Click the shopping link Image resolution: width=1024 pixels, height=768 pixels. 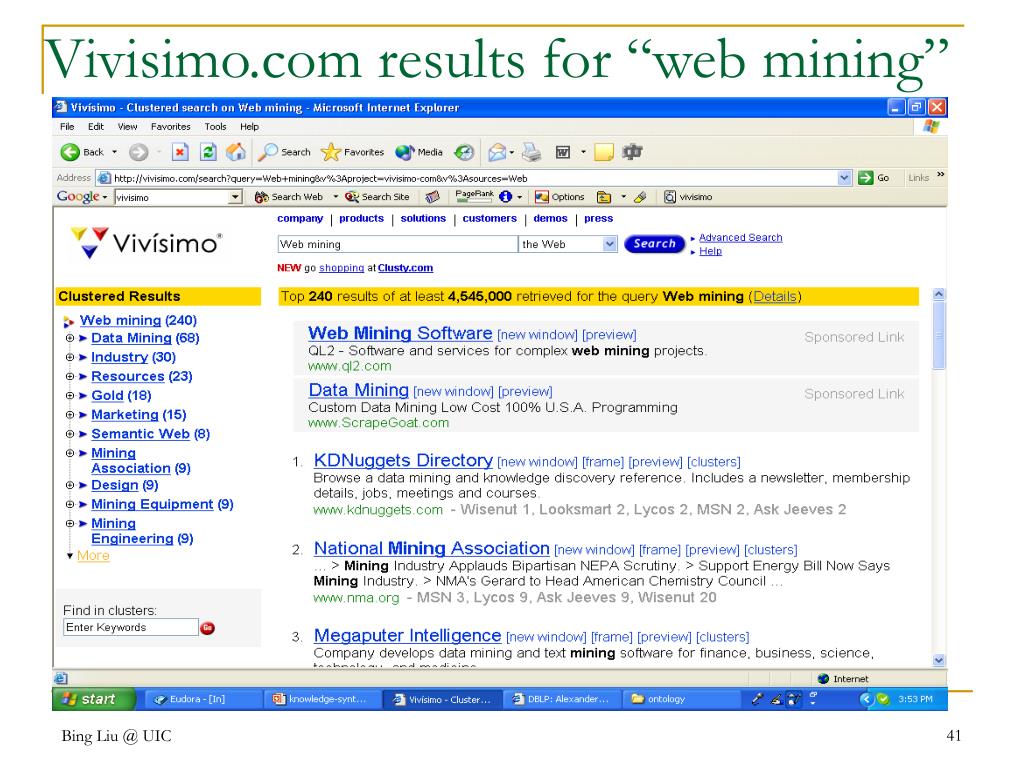click(342, 268)
